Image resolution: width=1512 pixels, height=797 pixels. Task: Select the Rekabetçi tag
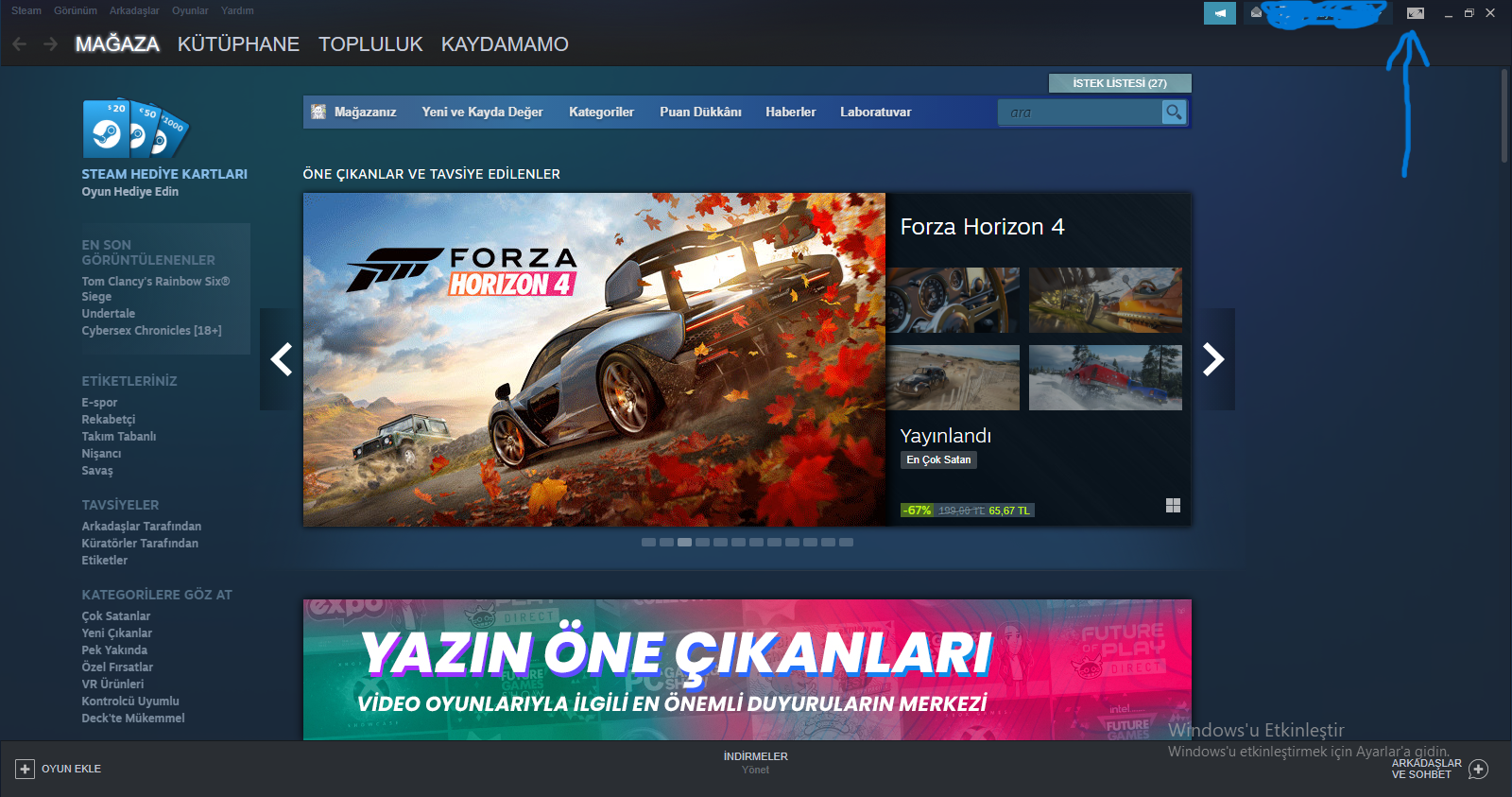pyautogui.click(x=108, y=420)
